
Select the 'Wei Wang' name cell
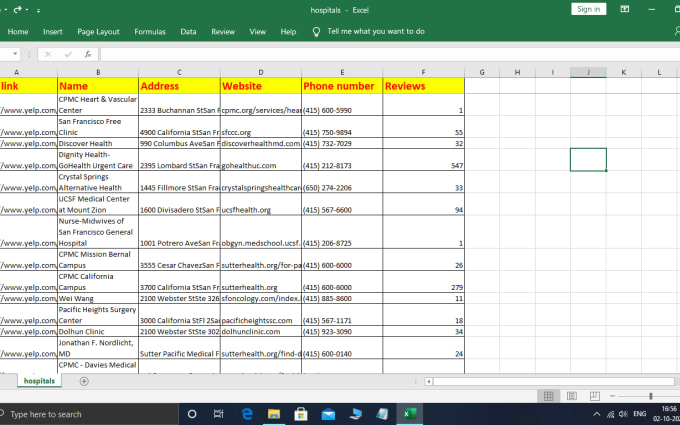point(98,298)
